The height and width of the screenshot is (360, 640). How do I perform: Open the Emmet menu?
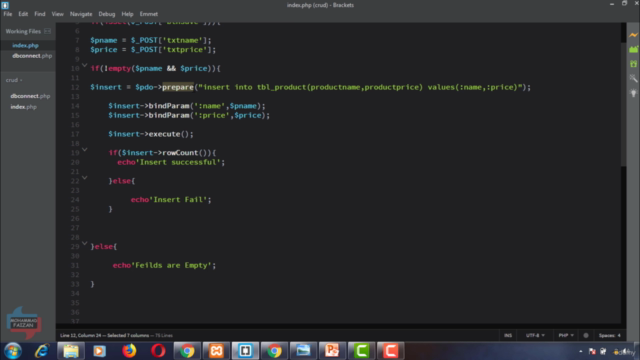click(x=149, y=14)
